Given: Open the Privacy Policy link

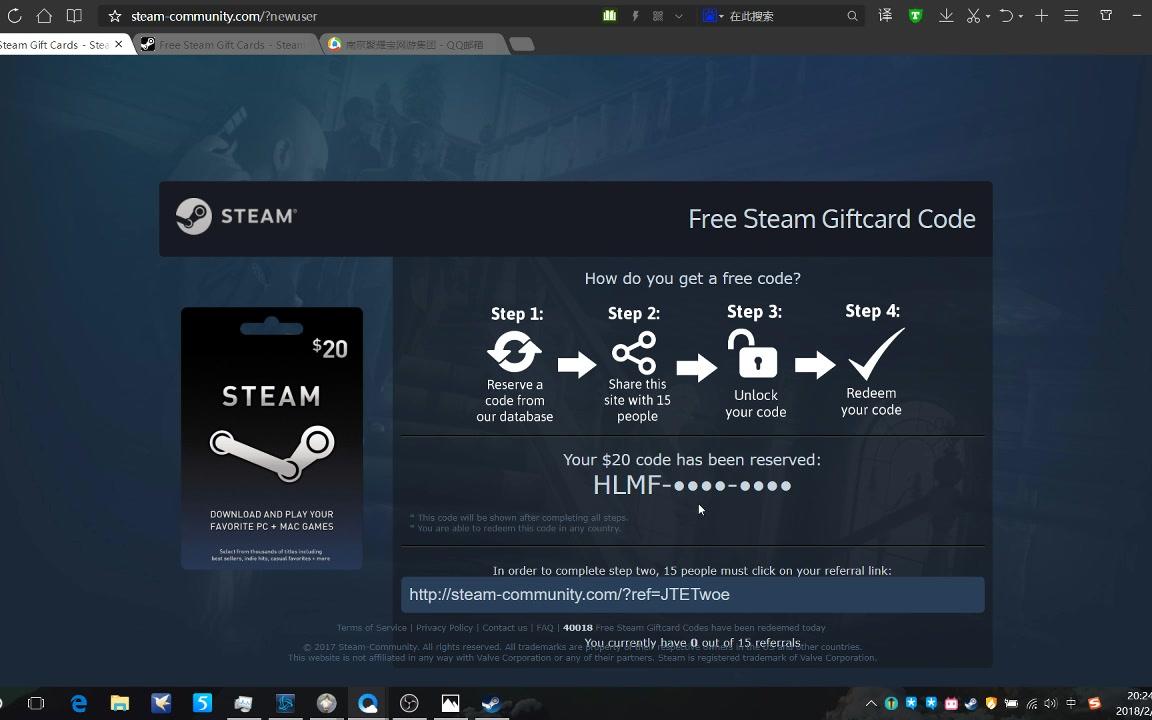Looking at the screenshot, I should (444, 627).
